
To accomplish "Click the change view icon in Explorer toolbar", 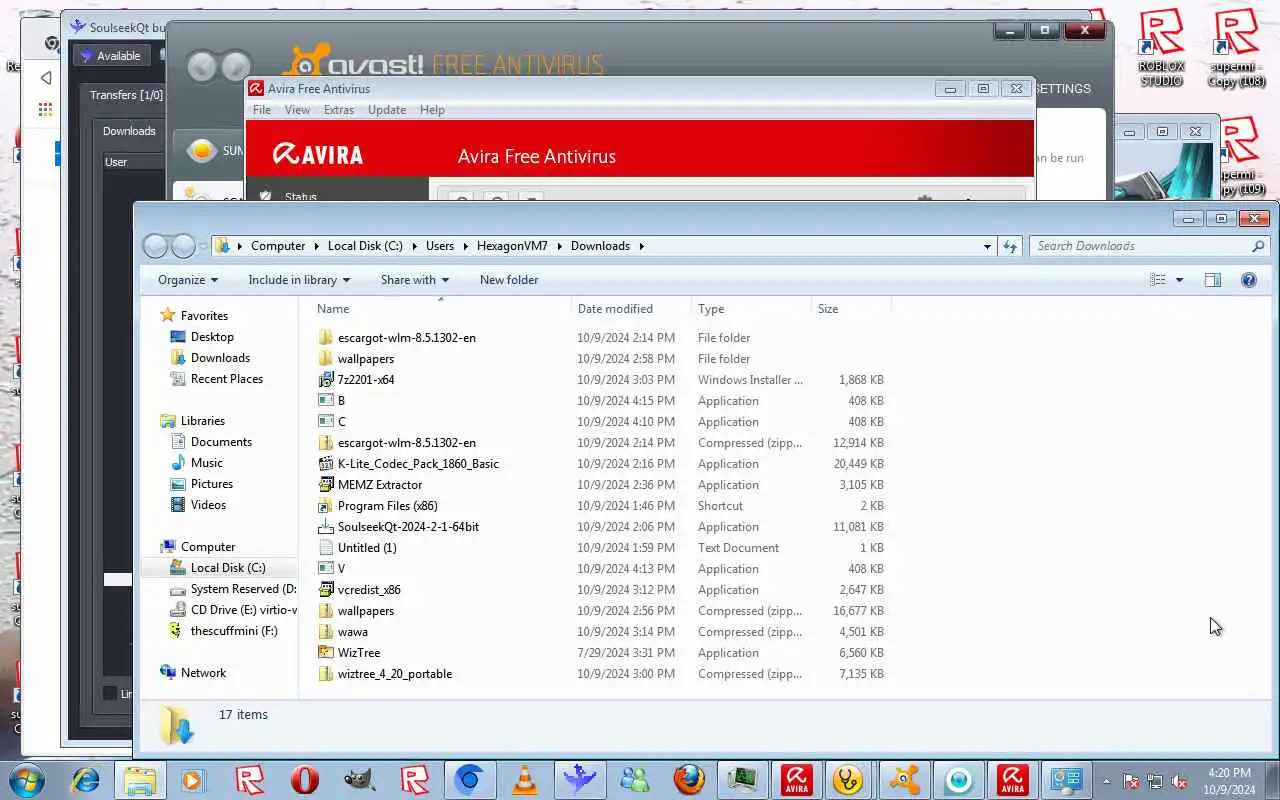I will (x=1158, y=280).
